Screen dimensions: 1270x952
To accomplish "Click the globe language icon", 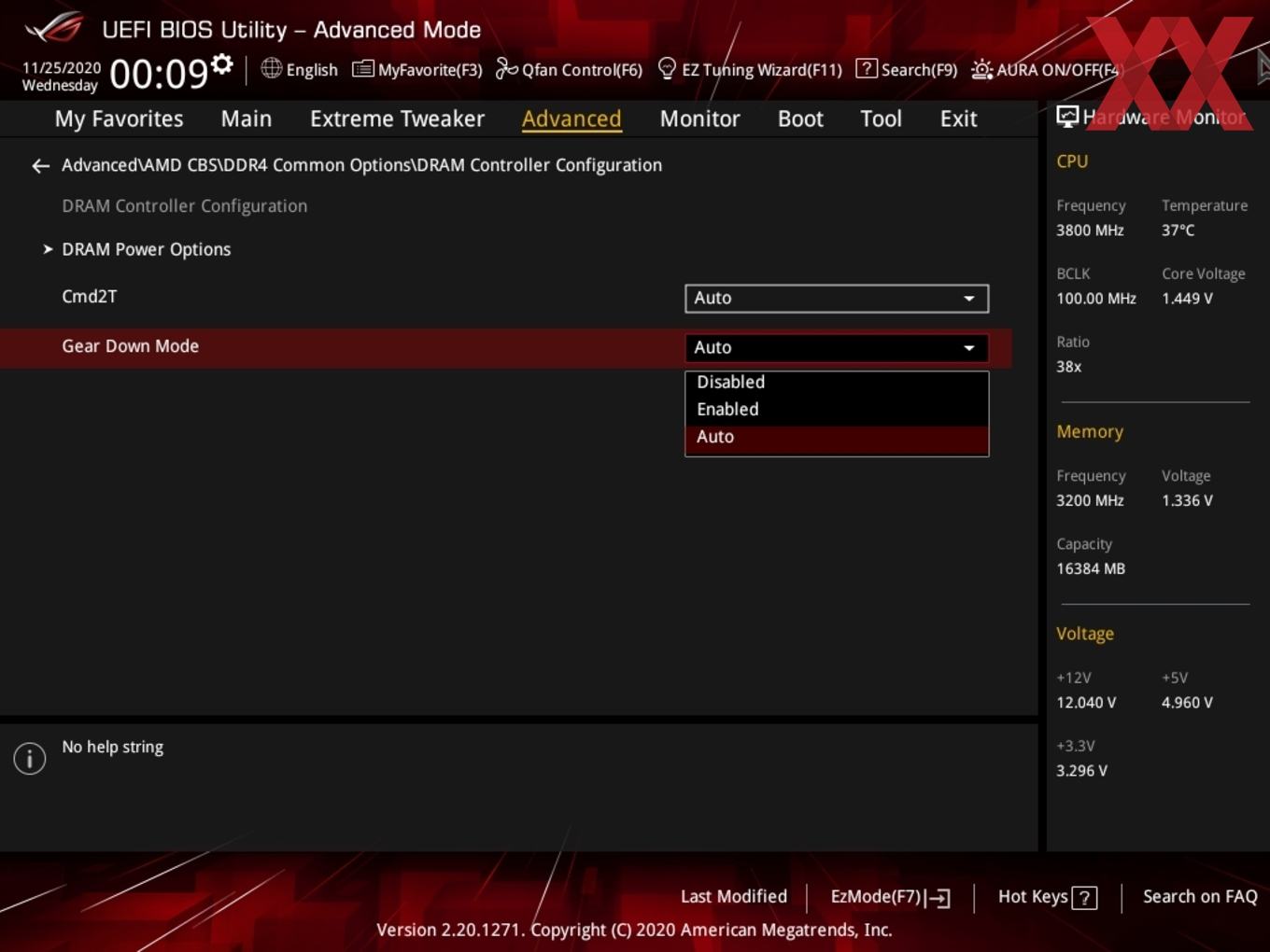I will 271,68.
